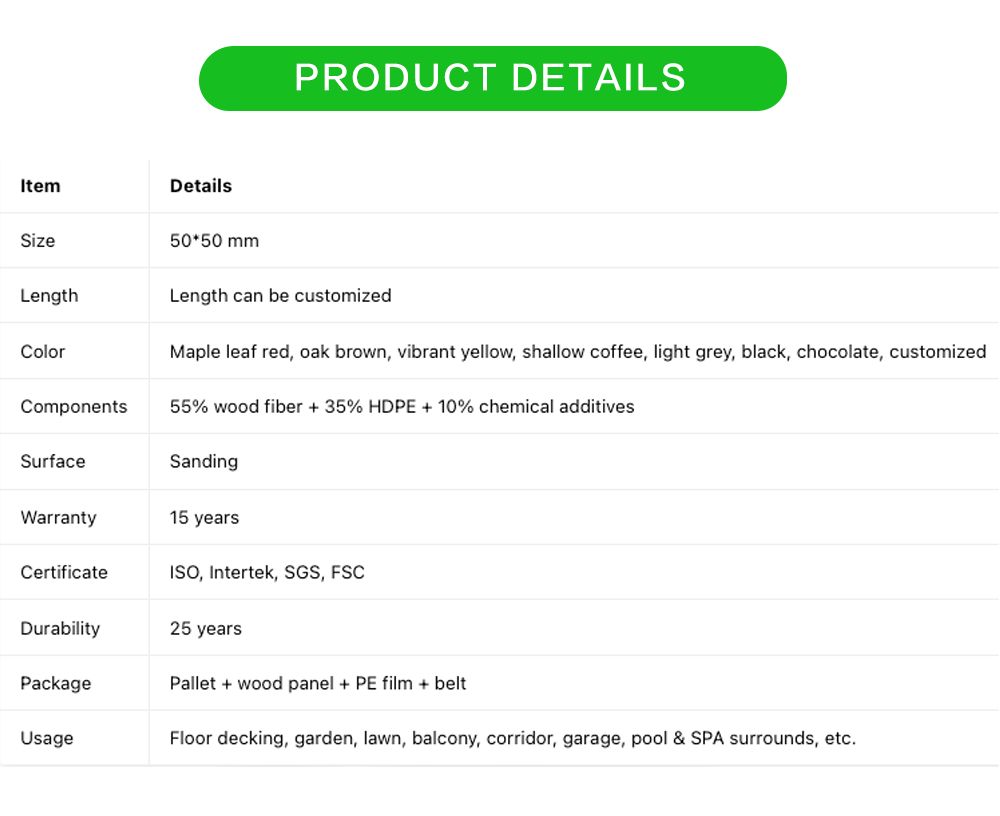Screen dimensions: 1000x816
Task: Click the 15 years warranty value
Action: click(204, 518)
